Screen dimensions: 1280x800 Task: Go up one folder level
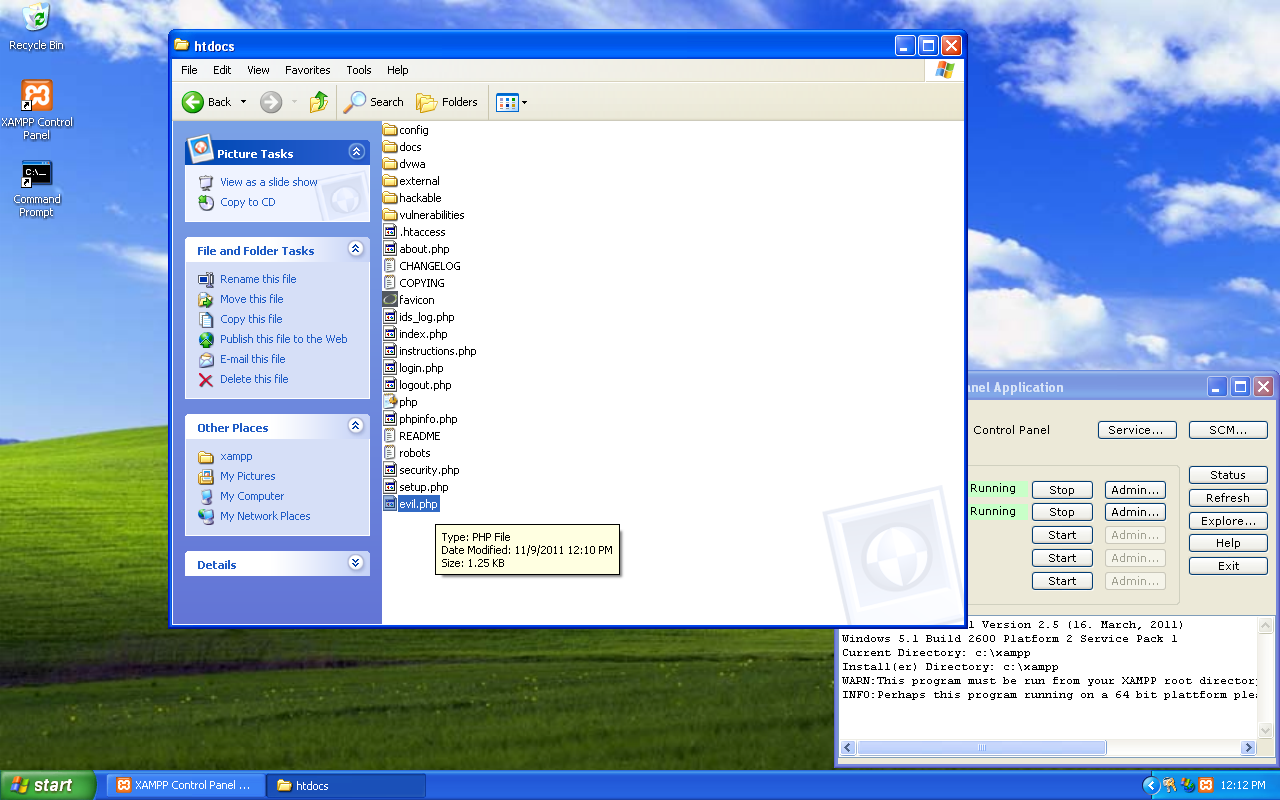pos(318,102)
